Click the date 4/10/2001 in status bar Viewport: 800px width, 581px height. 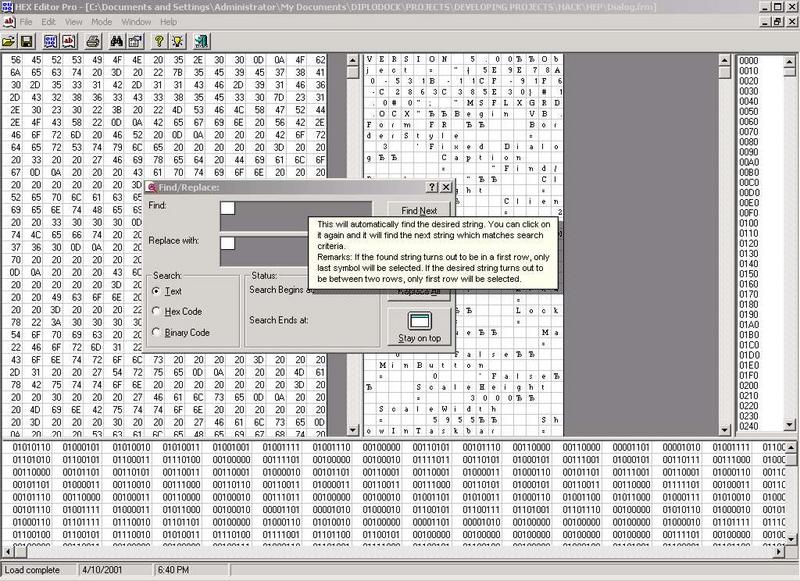click(x=102, y=570)
